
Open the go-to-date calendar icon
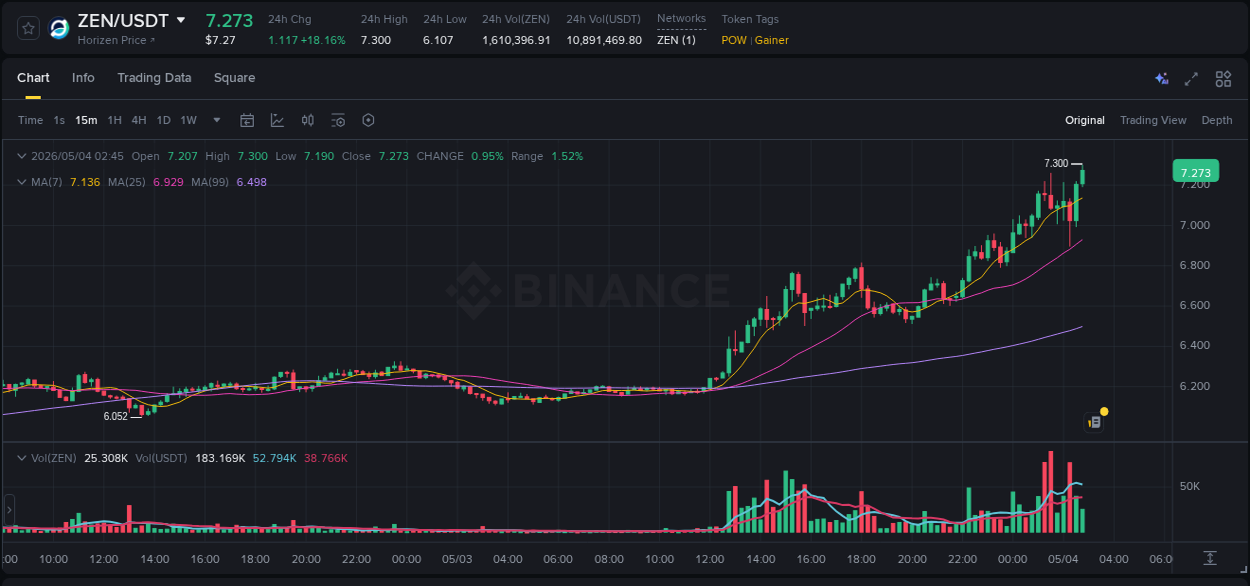247,120
